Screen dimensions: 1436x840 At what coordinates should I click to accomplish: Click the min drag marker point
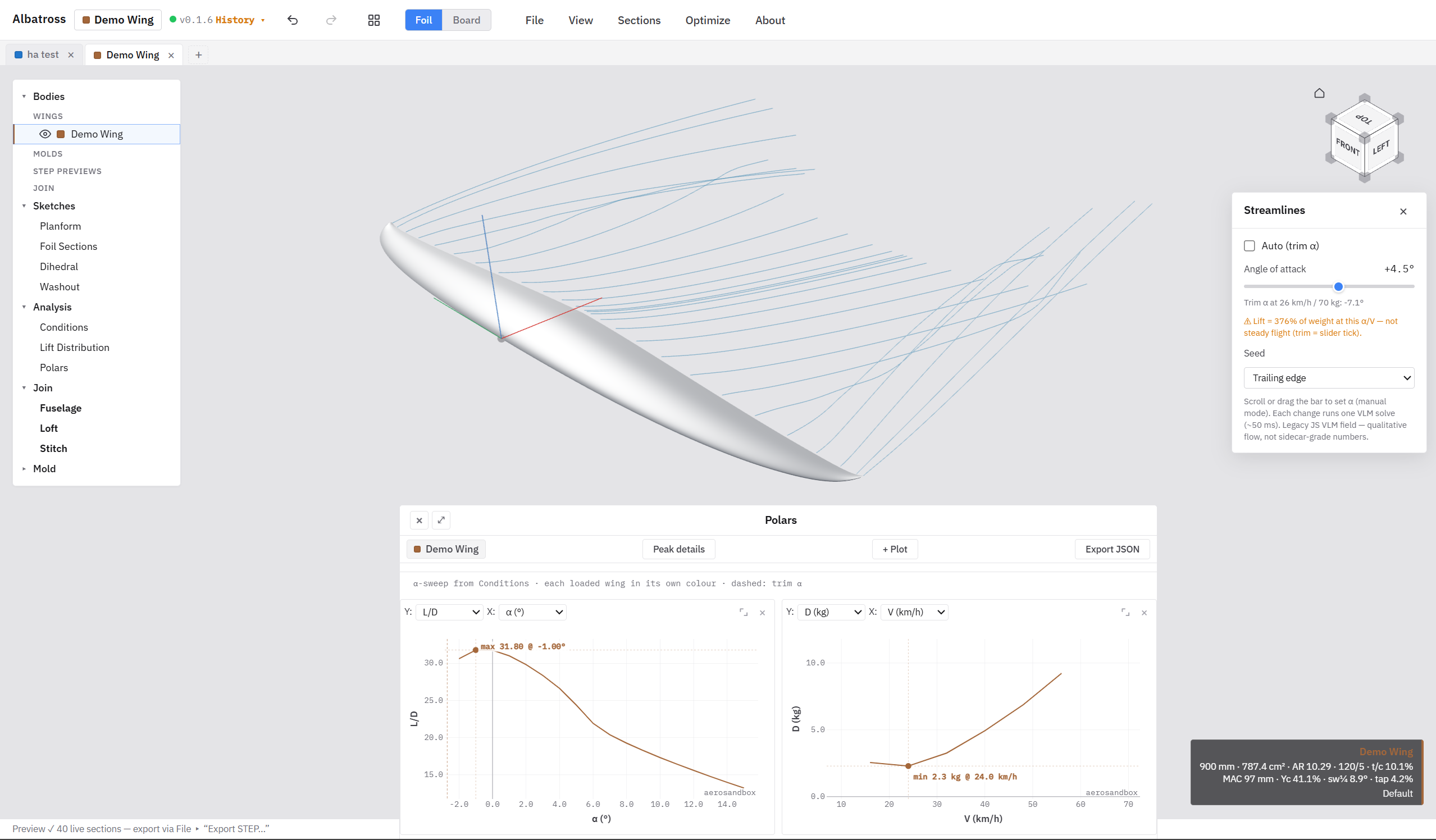[908, 766]
